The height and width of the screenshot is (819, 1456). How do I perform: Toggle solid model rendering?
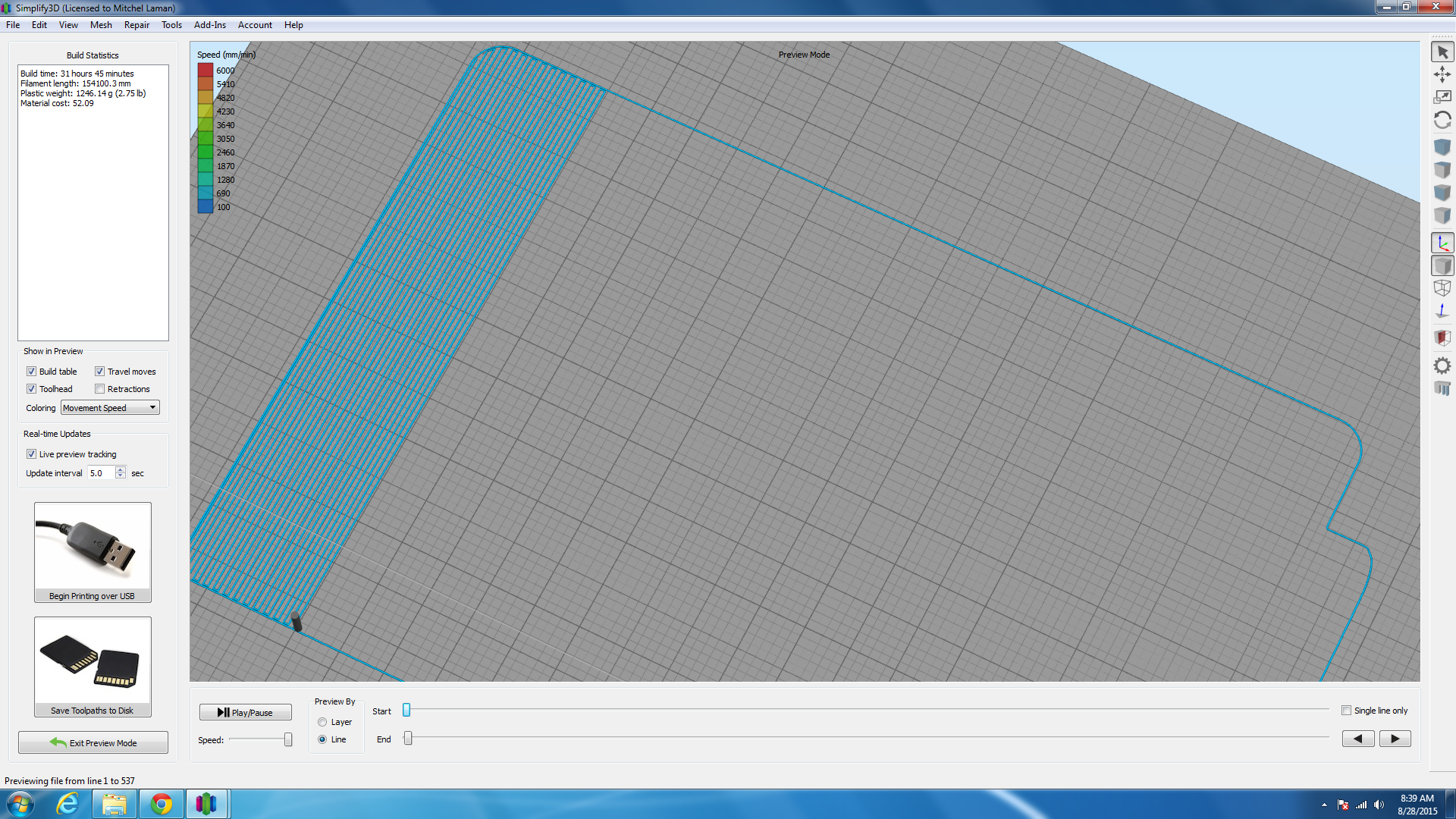(x=1442, y=265)
